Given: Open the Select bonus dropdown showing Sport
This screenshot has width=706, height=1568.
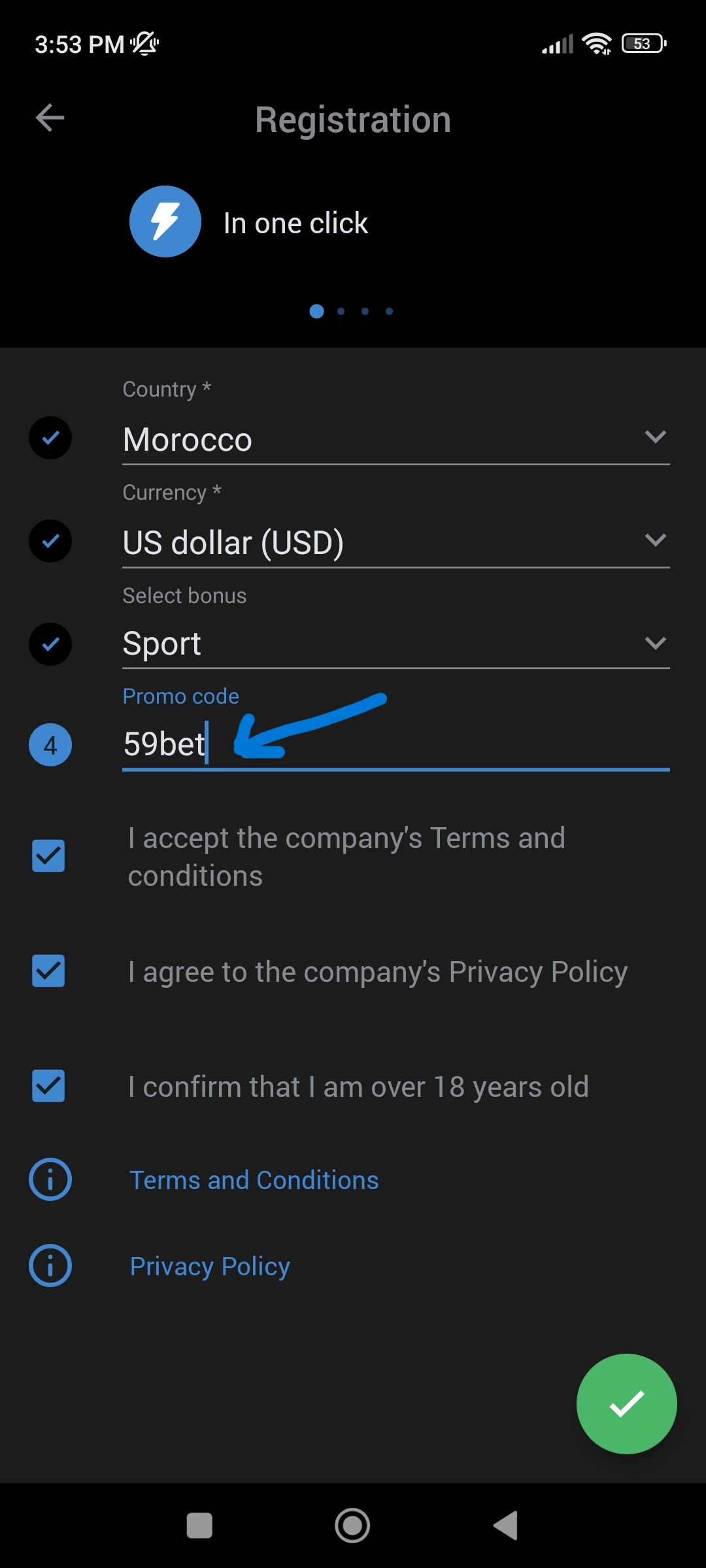Looking at the screenshot, I should (x=395, y=644).
